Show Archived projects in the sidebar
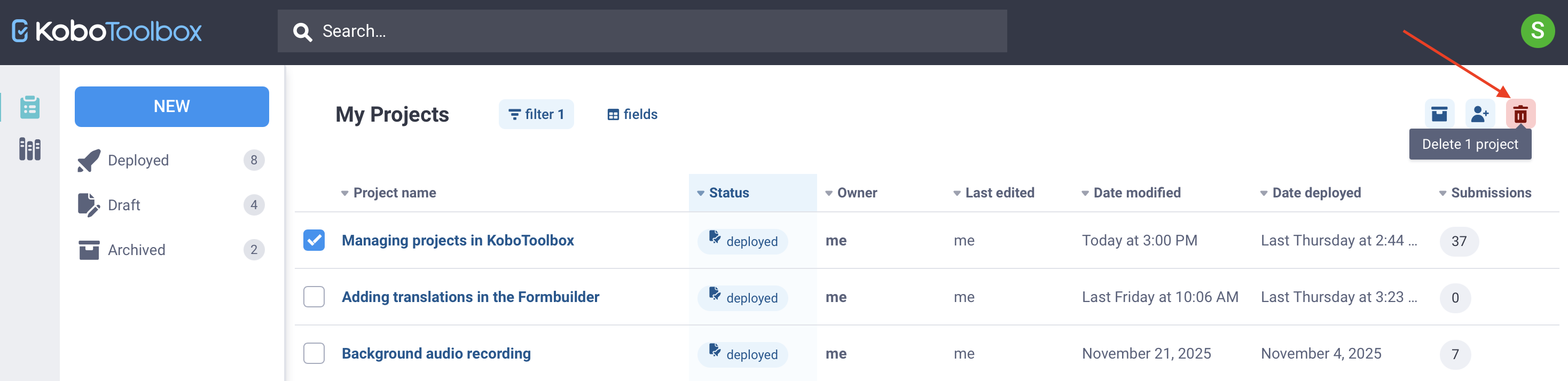This screenshot has height=381, width=1568. tap(136, 250)
